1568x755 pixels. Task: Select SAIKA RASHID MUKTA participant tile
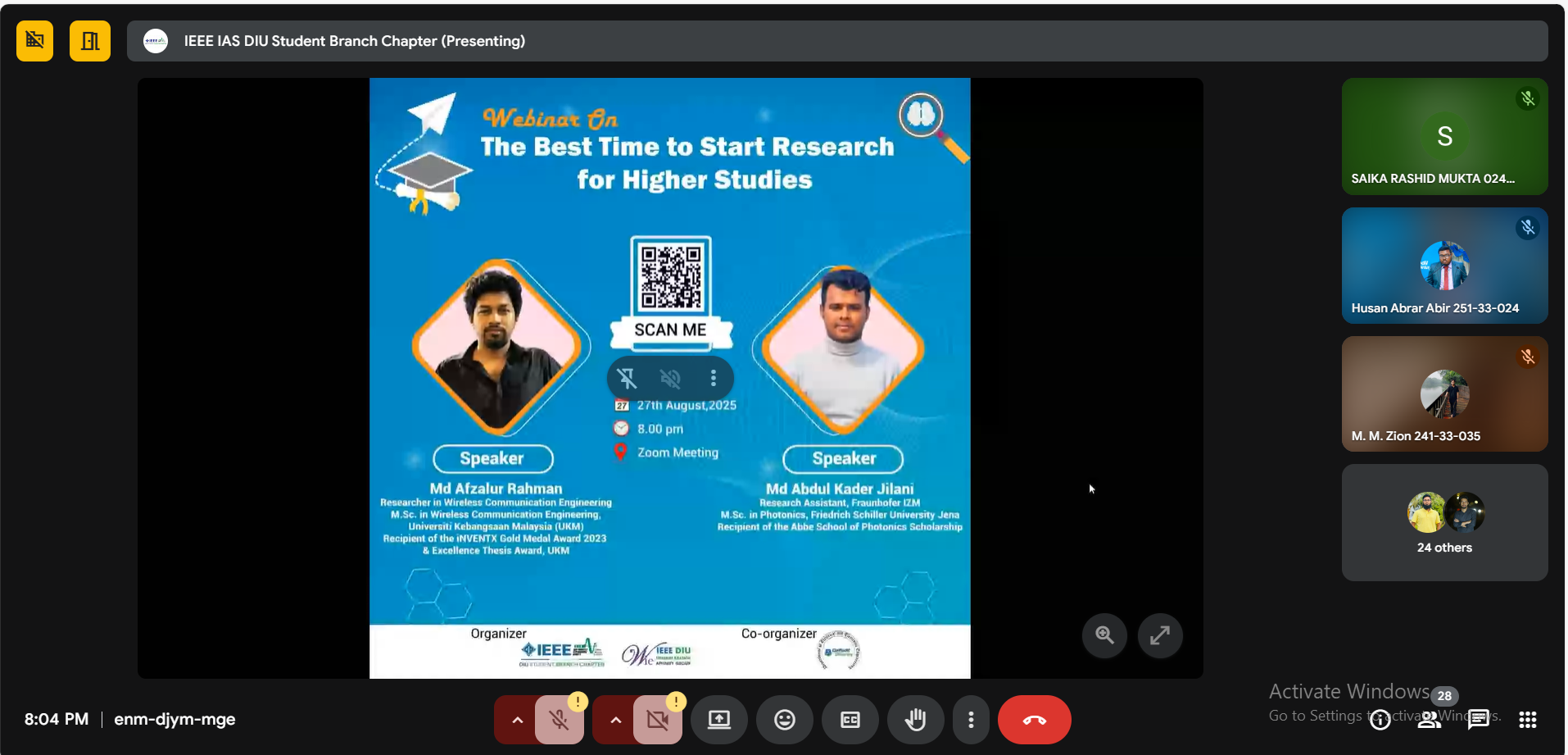click(x=1445, y=136)
